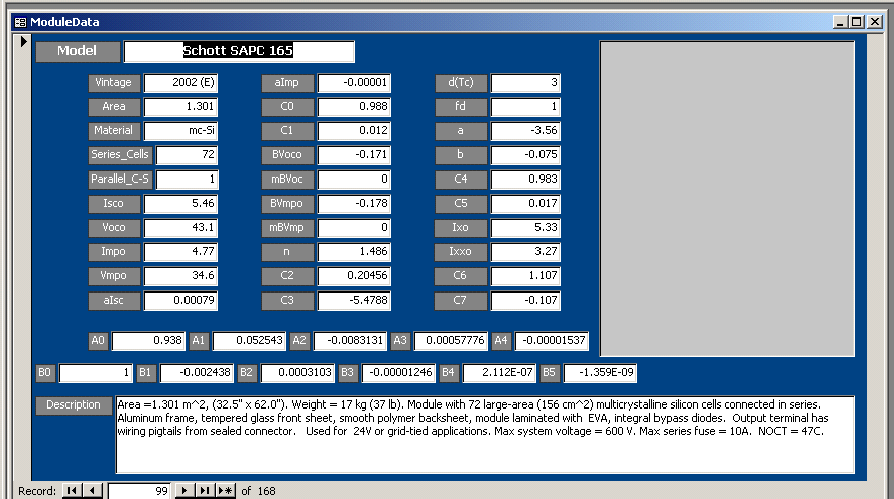Select record using the record selector arrow

point(23,42)
